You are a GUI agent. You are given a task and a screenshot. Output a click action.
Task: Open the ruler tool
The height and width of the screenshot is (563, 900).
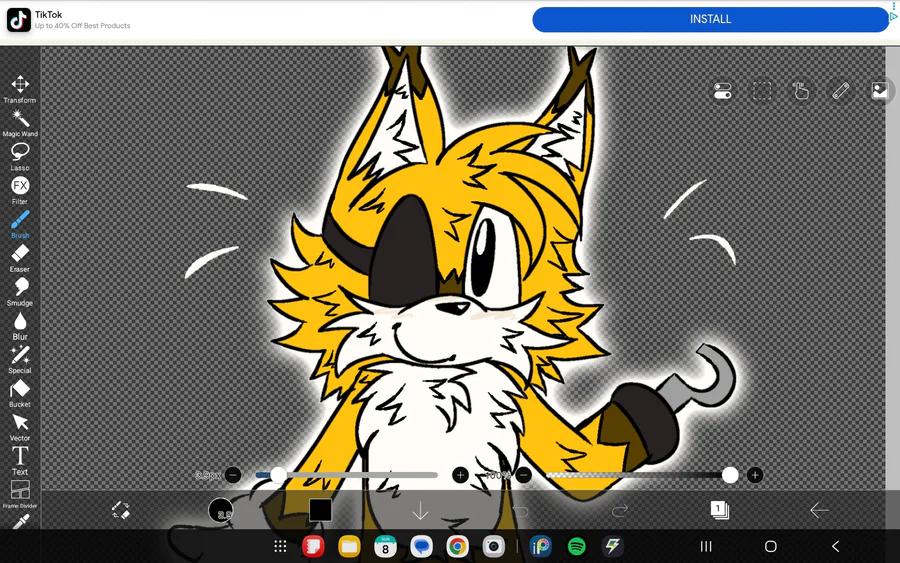tap(840, 91)
